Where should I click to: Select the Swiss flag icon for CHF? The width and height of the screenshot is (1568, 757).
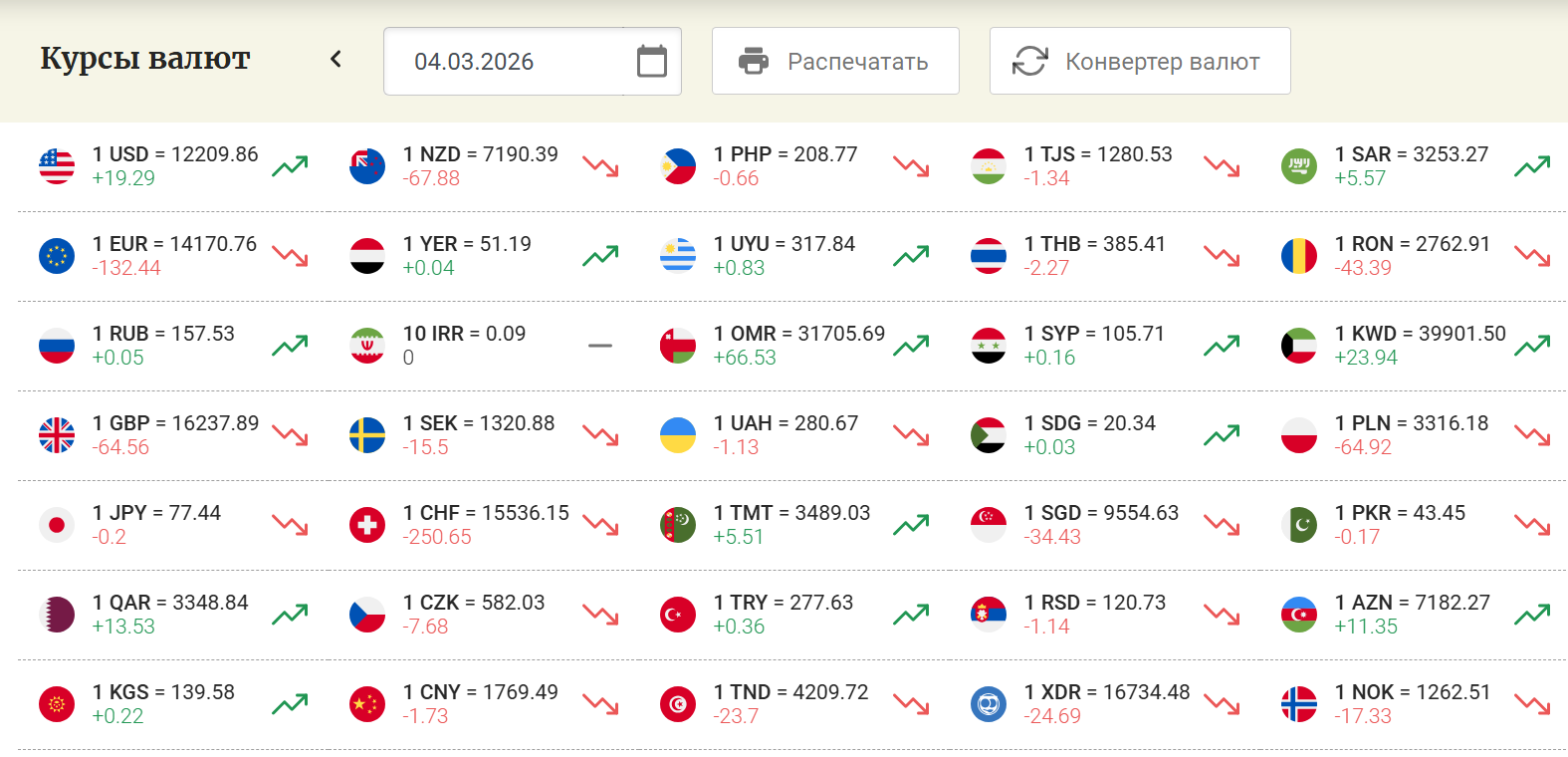click(x=367, y=525)
